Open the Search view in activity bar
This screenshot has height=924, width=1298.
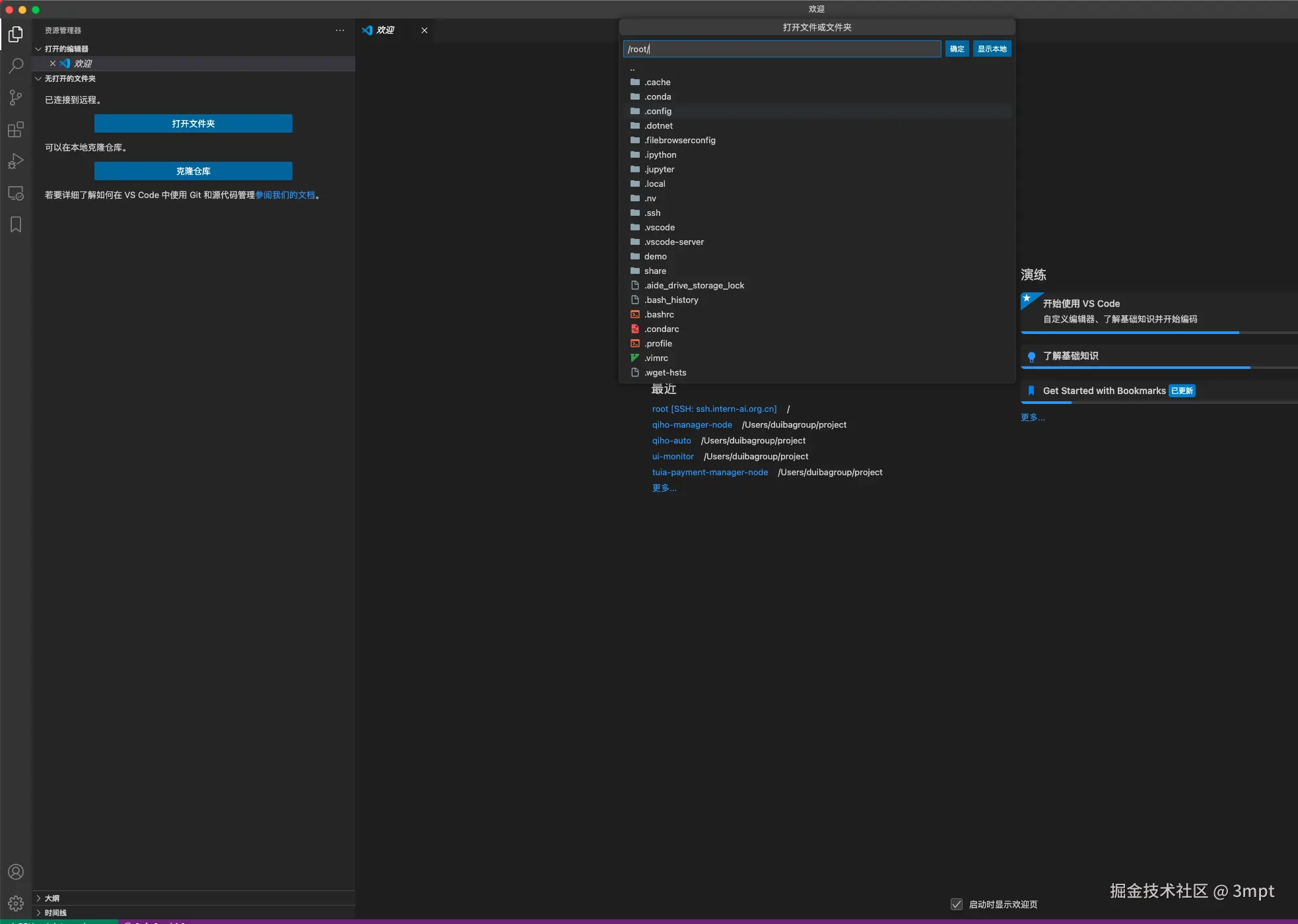click(x=16, y=66)
